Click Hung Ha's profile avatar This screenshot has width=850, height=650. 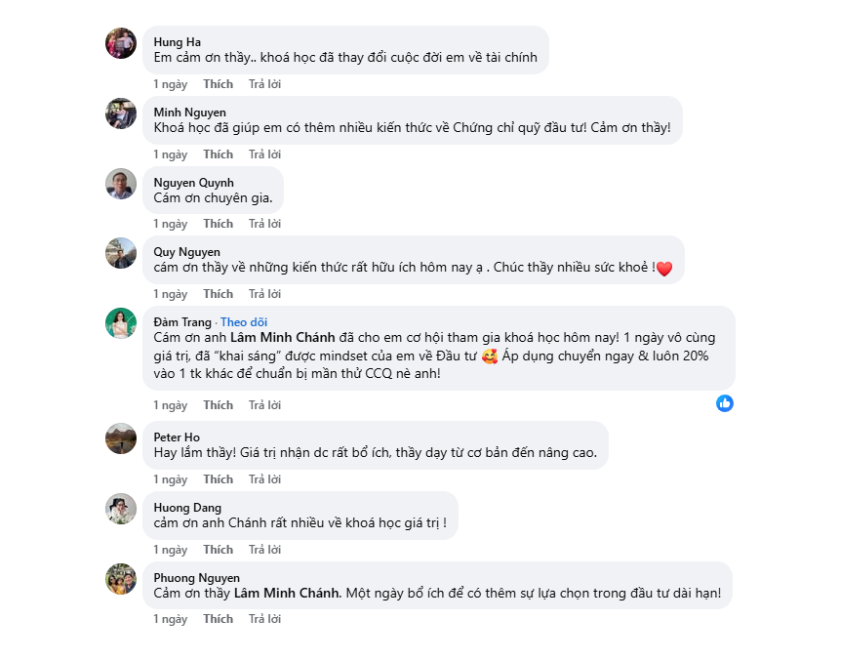click(x=121, y=43)
